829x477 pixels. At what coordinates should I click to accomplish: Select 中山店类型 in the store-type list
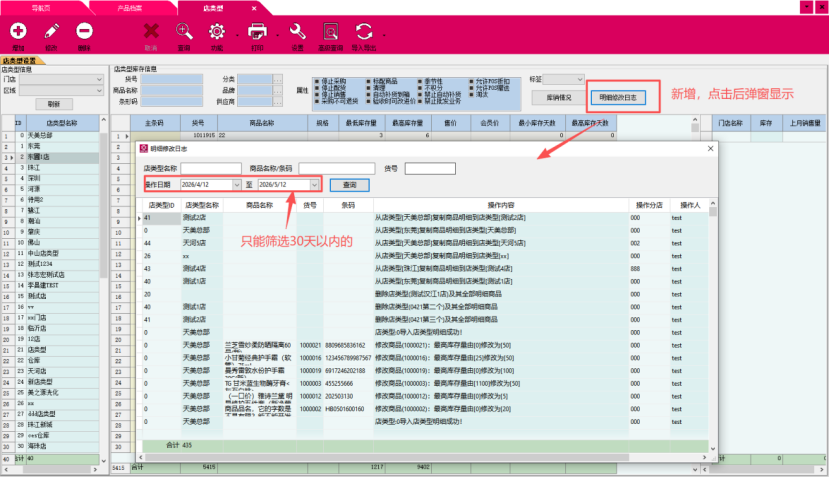62,253
